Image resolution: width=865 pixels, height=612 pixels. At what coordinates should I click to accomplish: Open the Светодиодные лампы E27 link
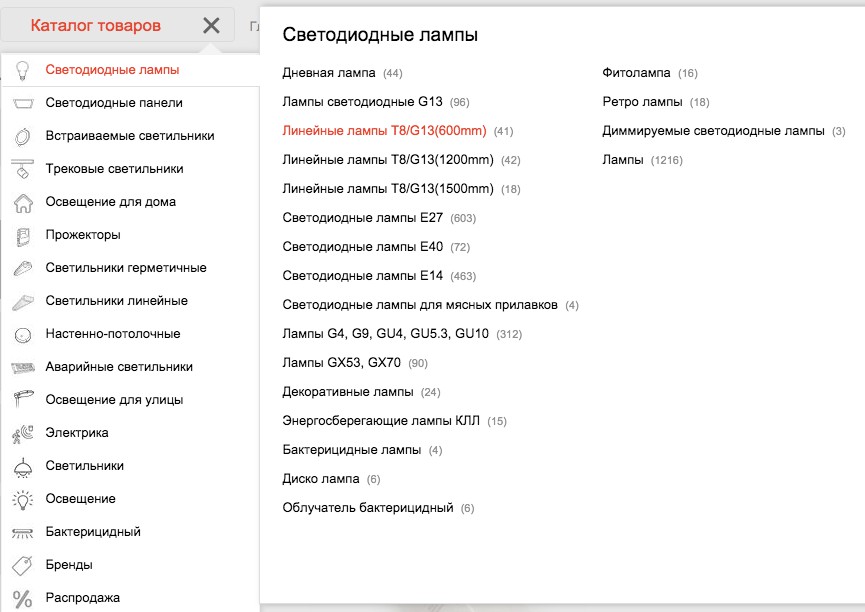click(x=363, y=218)
